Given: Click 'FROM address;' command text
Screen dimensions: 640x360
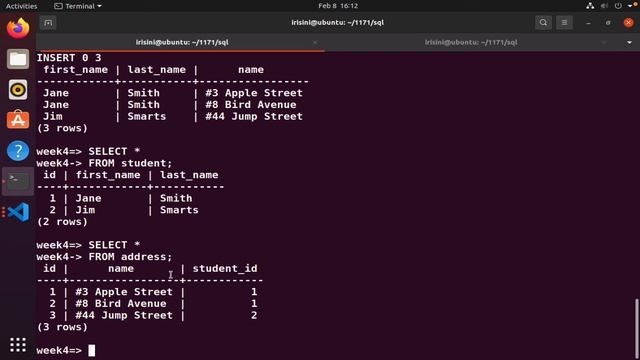Looking at the screenshot, I should point(130,257).
